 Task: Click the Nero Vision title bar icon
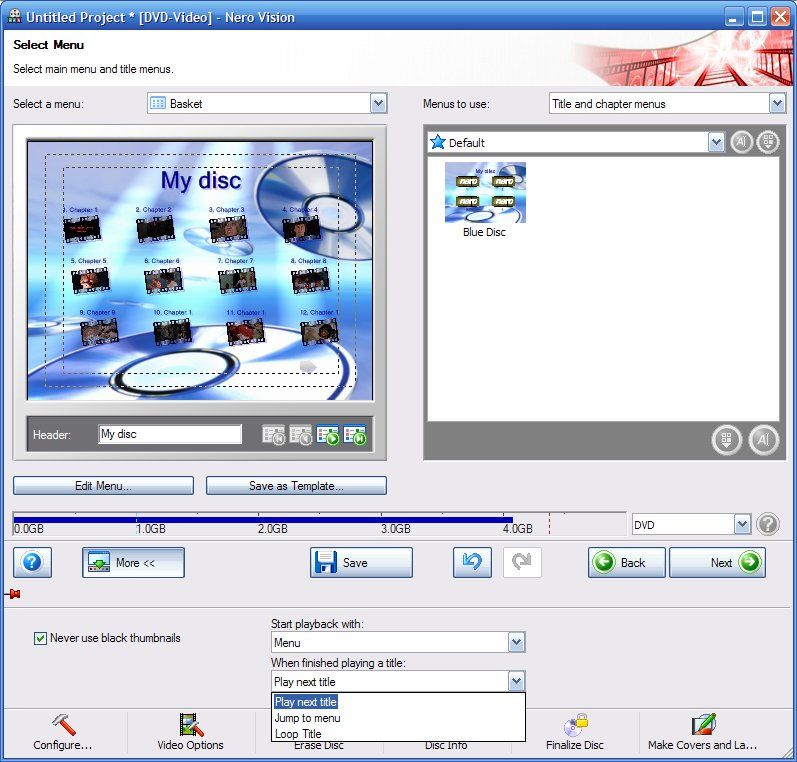tap(15, 16)
